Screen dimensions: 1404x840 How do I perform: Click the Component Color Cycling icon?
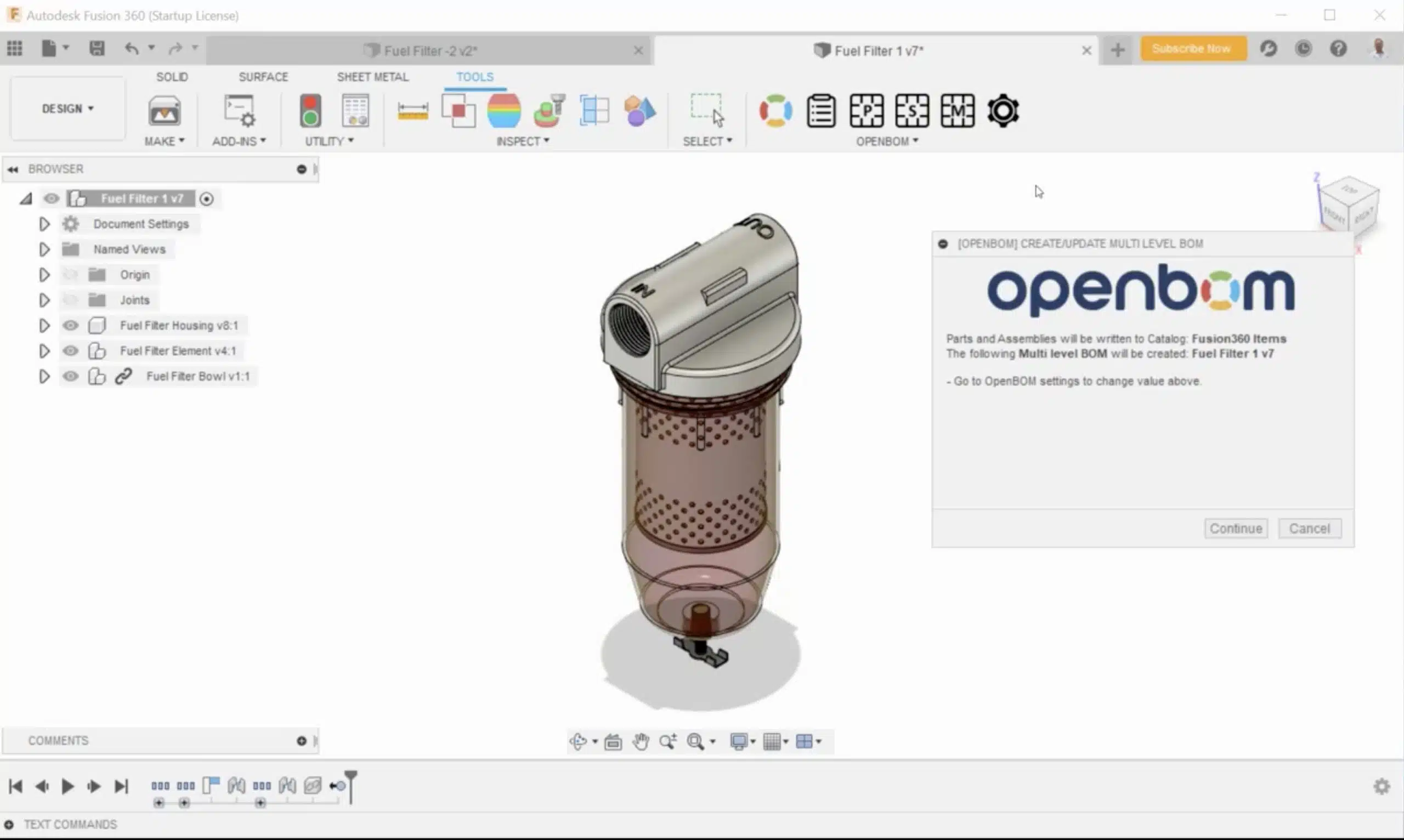640,110
